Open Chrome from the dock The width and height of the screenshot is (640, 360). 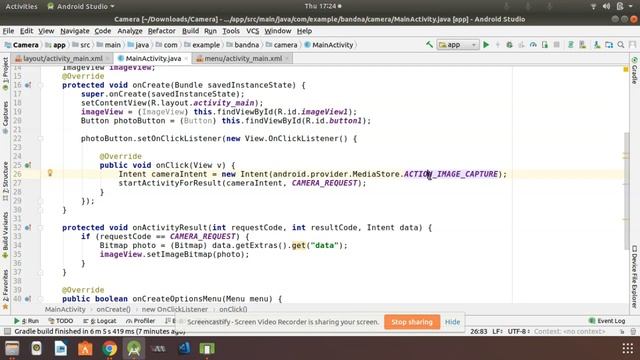click(x=109, y=349)
